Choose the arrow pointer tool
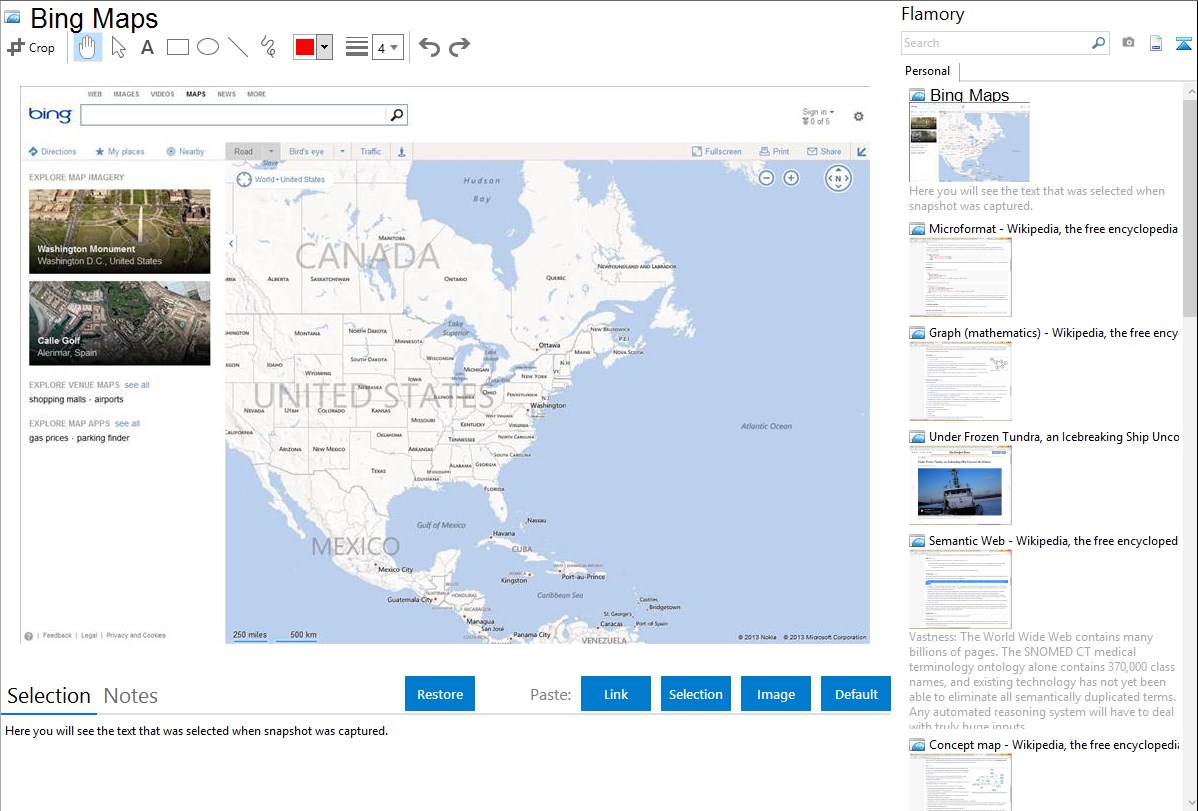Screen dimensions: 1198x811 click(x=118, y=47)
